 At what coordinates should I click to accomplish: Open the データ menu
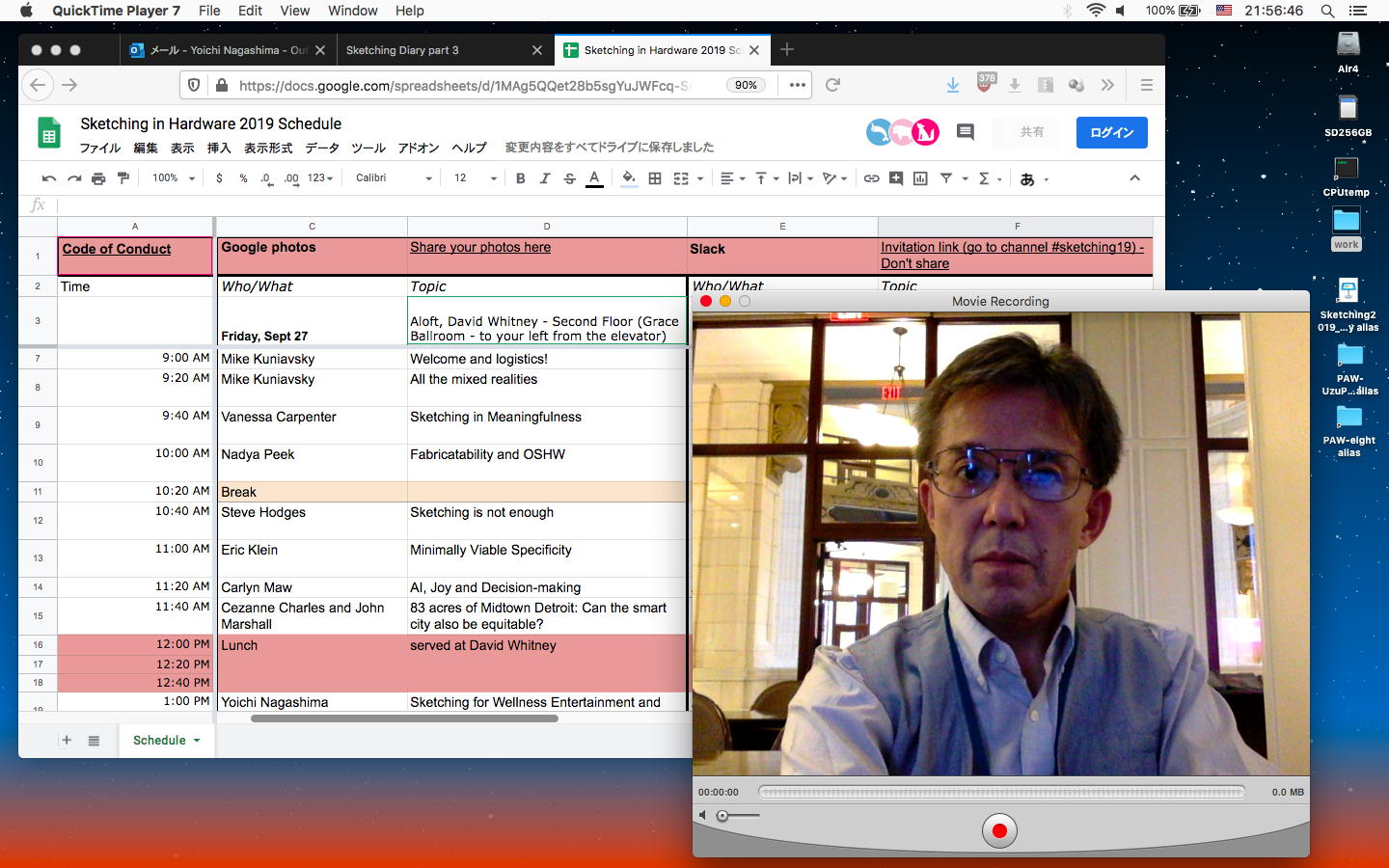pos(322,148)
